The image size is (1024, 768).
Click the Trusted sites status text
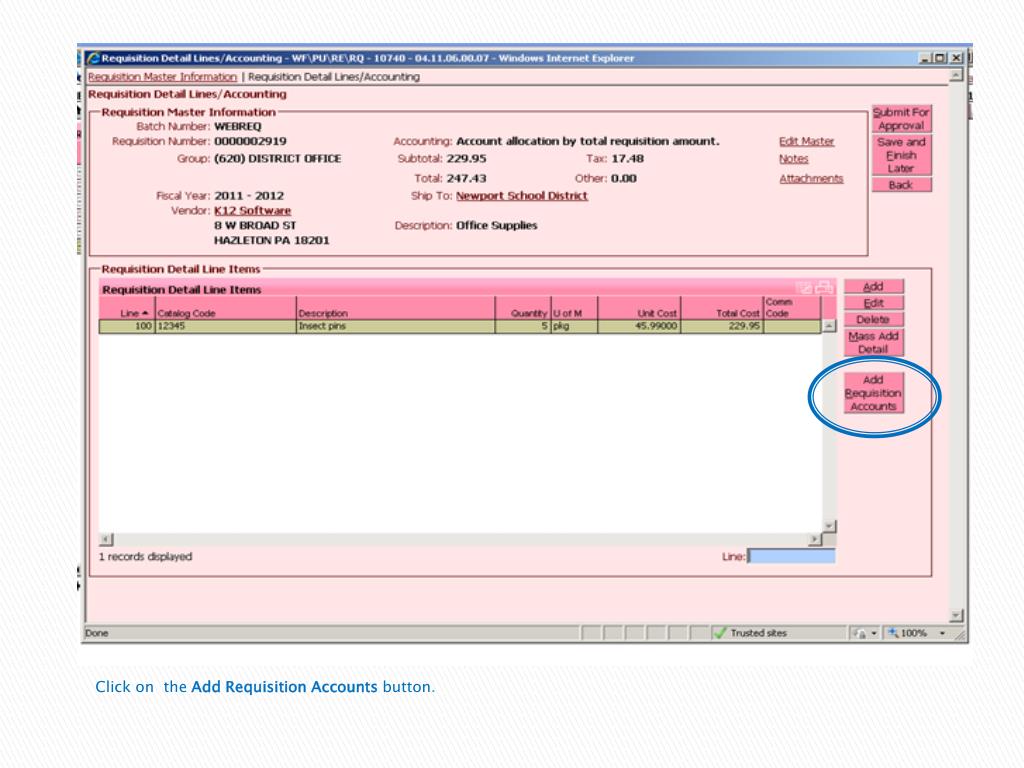[x=758, y=633]
